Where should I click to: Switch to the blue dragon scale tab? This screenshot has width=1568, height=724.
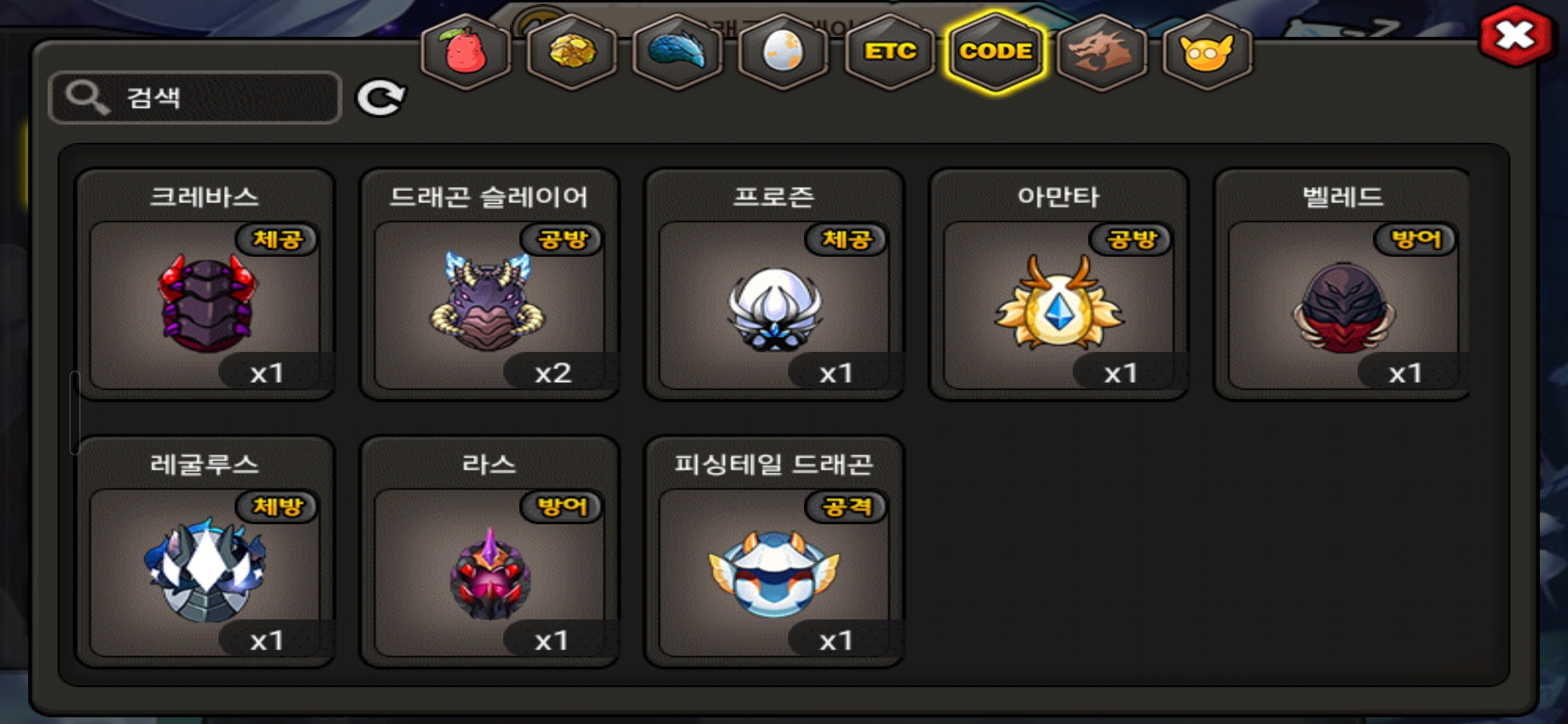(677, 52)
